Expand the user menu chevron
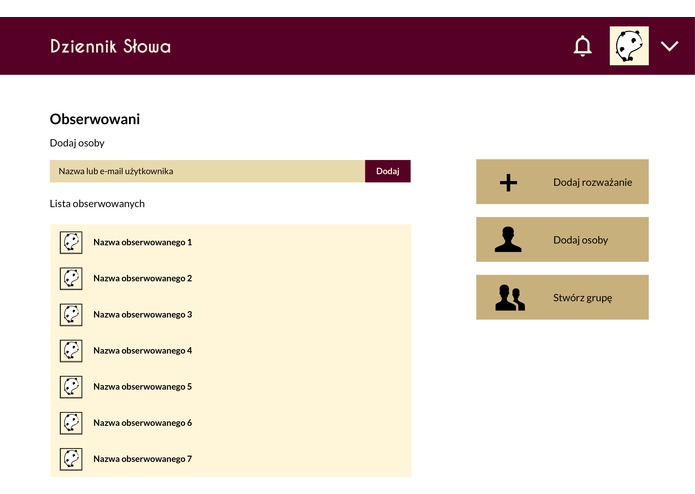695x494 pixels. tap(669, 46)
